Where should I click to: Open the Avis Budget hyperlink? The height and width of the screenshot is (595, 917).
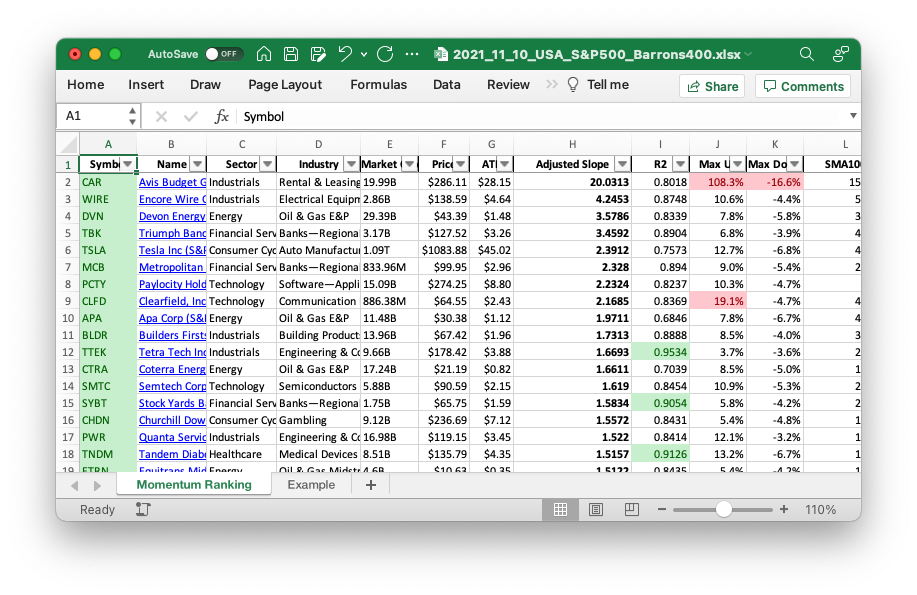171,183
